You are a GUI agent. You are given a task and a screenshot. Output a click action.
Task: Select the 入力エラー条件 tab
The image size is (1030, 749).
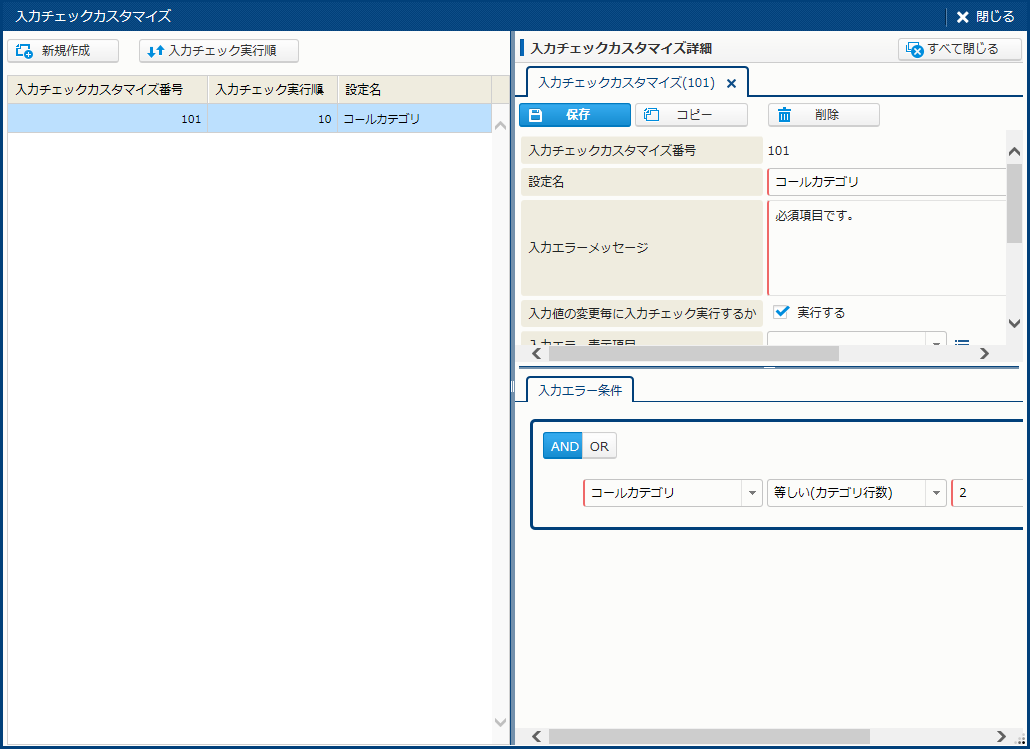[580, 390]
